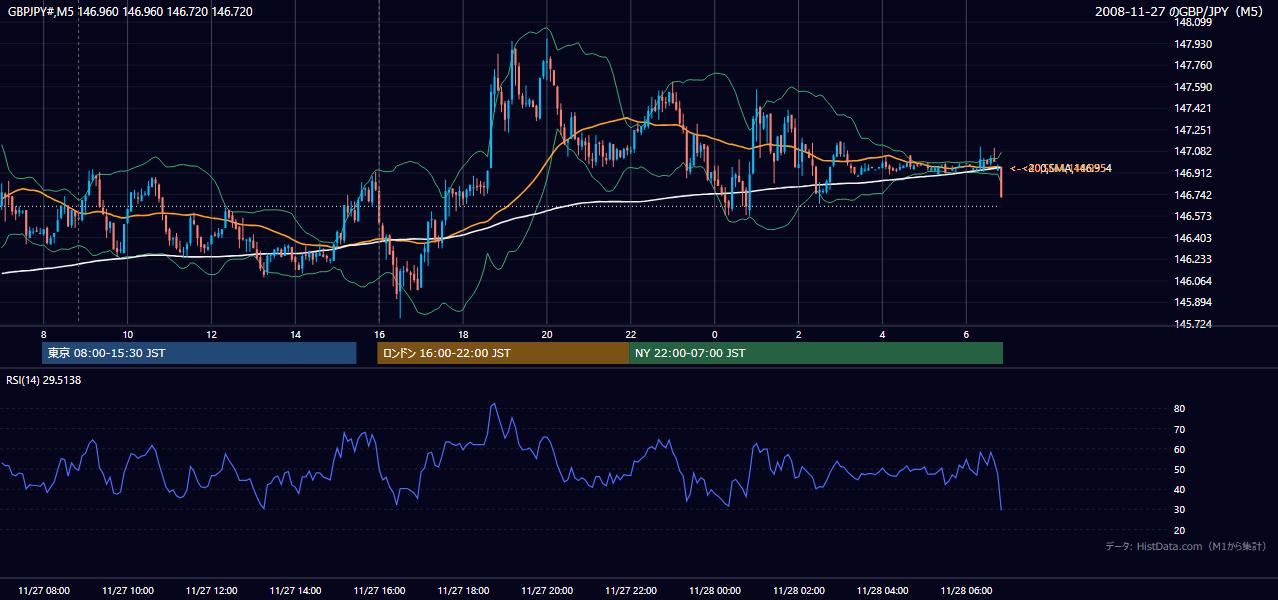Click hour label 6 on chart time axis
Viewport: 1278px width, 600px height.
point(966,334)
